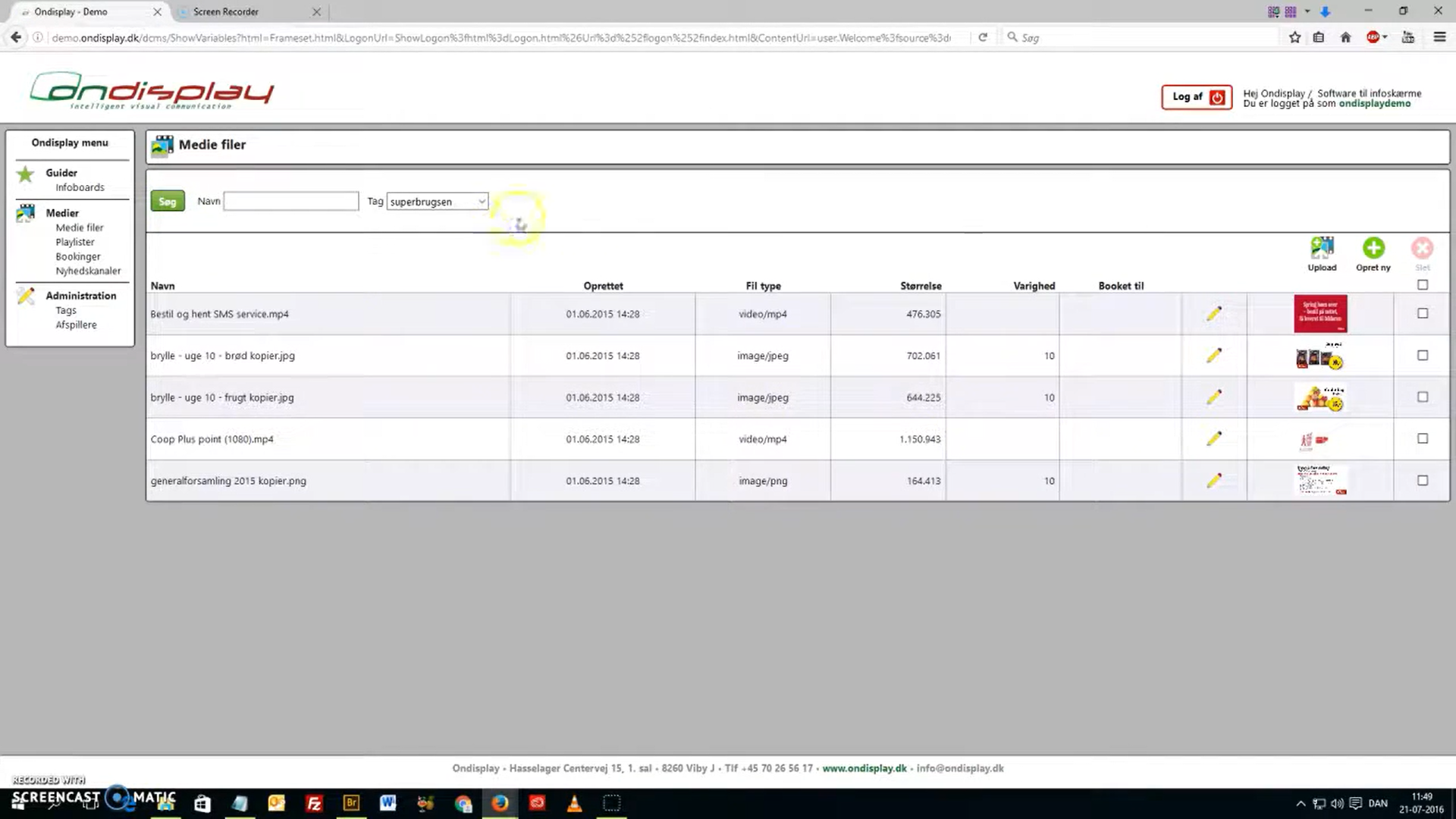Image resolution: width=1456 pixels, height=819 pixels.
Task: Edit generalforsamling 2015 kopier.png pencil icon
Action: [x=1214, y=481]
